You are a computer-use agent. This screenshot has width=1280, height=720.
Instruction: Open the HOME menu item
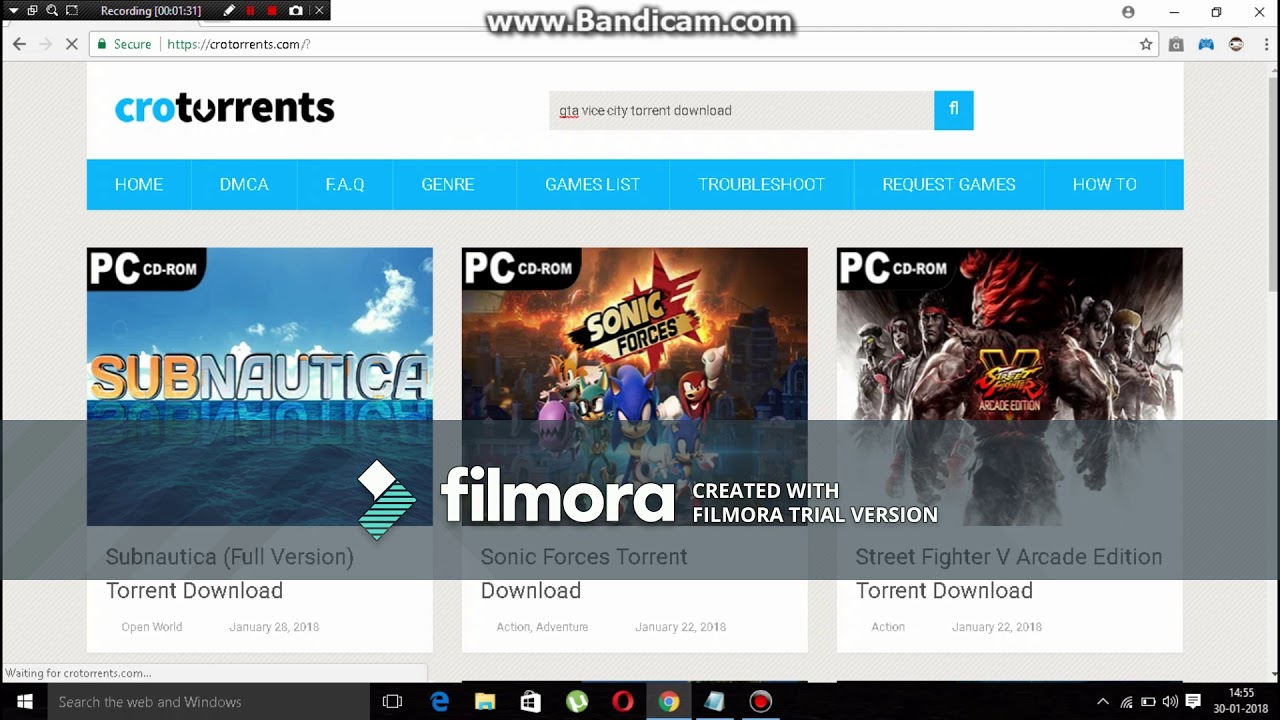coord(139,184)
